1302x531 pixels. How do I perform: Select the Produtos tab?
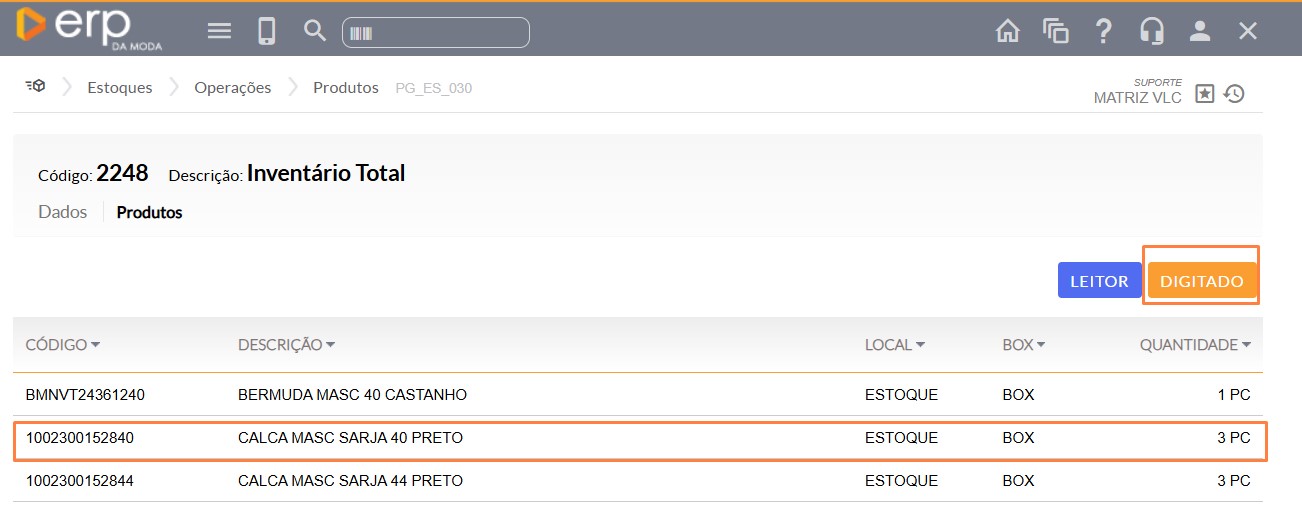pyautogui.click(x=149, y=212)
